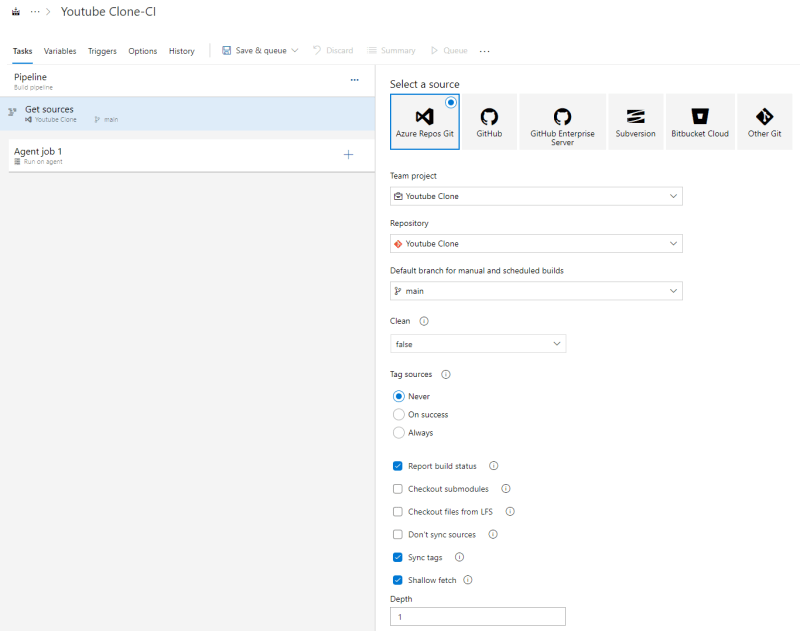Click the Save & queue label
This screenshot has height=631, width=800.
pos(261,51)
